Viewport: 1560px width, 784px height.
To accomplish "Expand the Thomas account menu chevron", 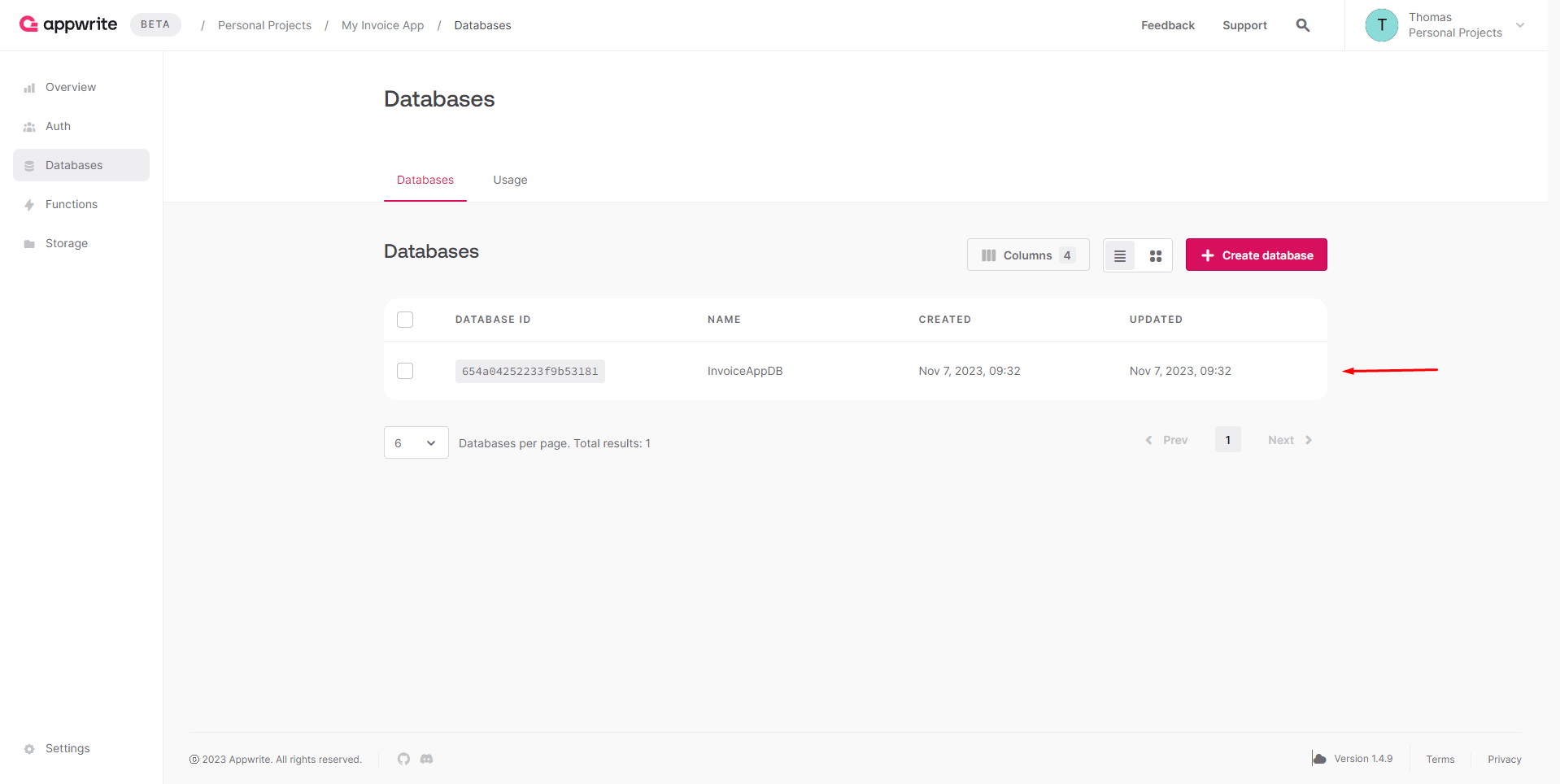I will [1520, 25].
